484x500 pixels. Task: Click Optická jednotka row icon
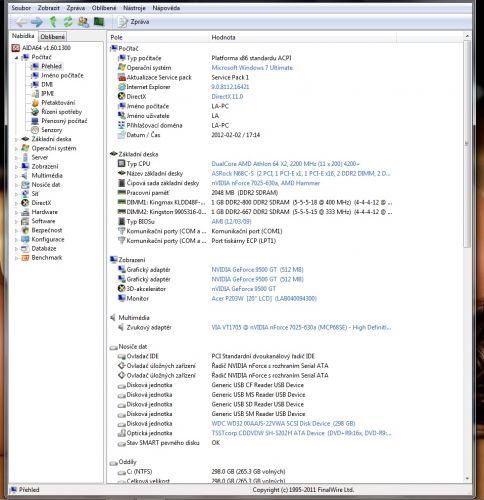[x=122, y=433]
